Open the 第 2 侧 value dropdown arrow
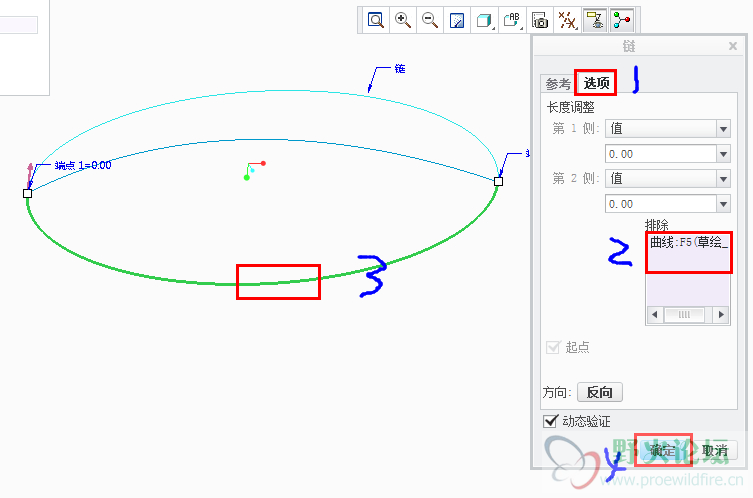 tap(724, 204)
